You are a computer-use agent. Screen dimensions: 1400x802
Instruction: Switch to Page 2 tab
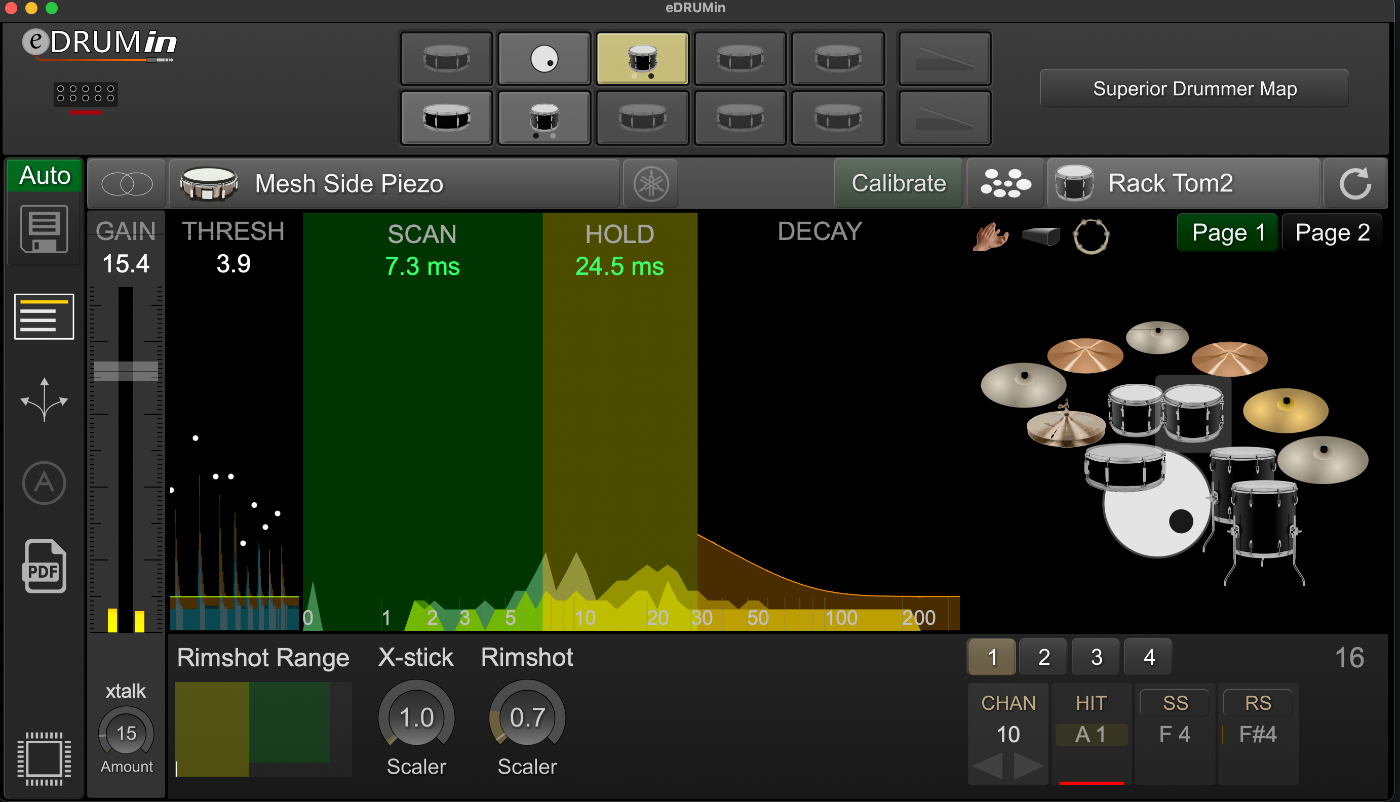pos(1332,234)
